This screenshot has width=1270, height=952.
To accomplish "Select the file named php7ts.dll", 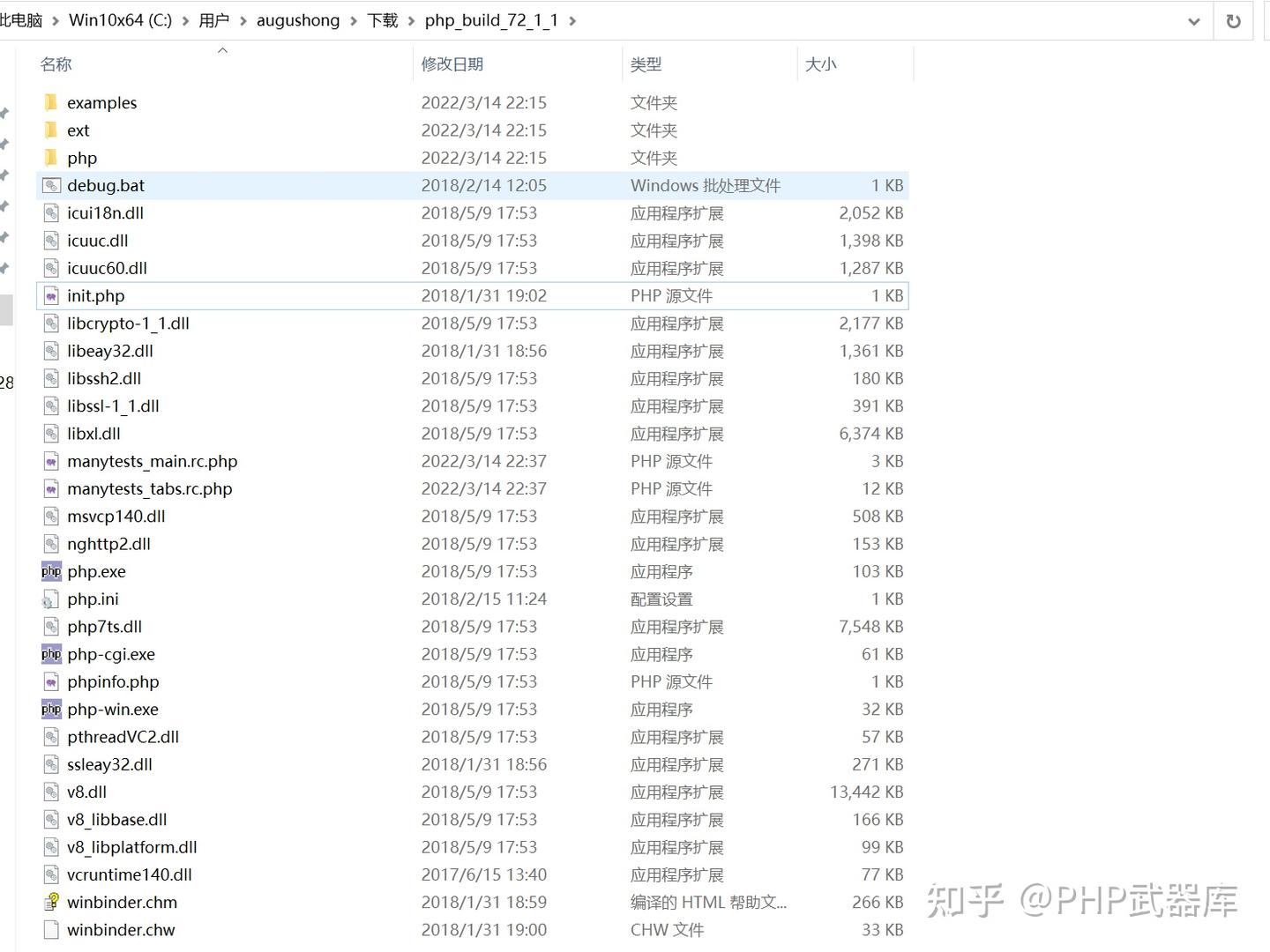I will (x=105, y=627).
